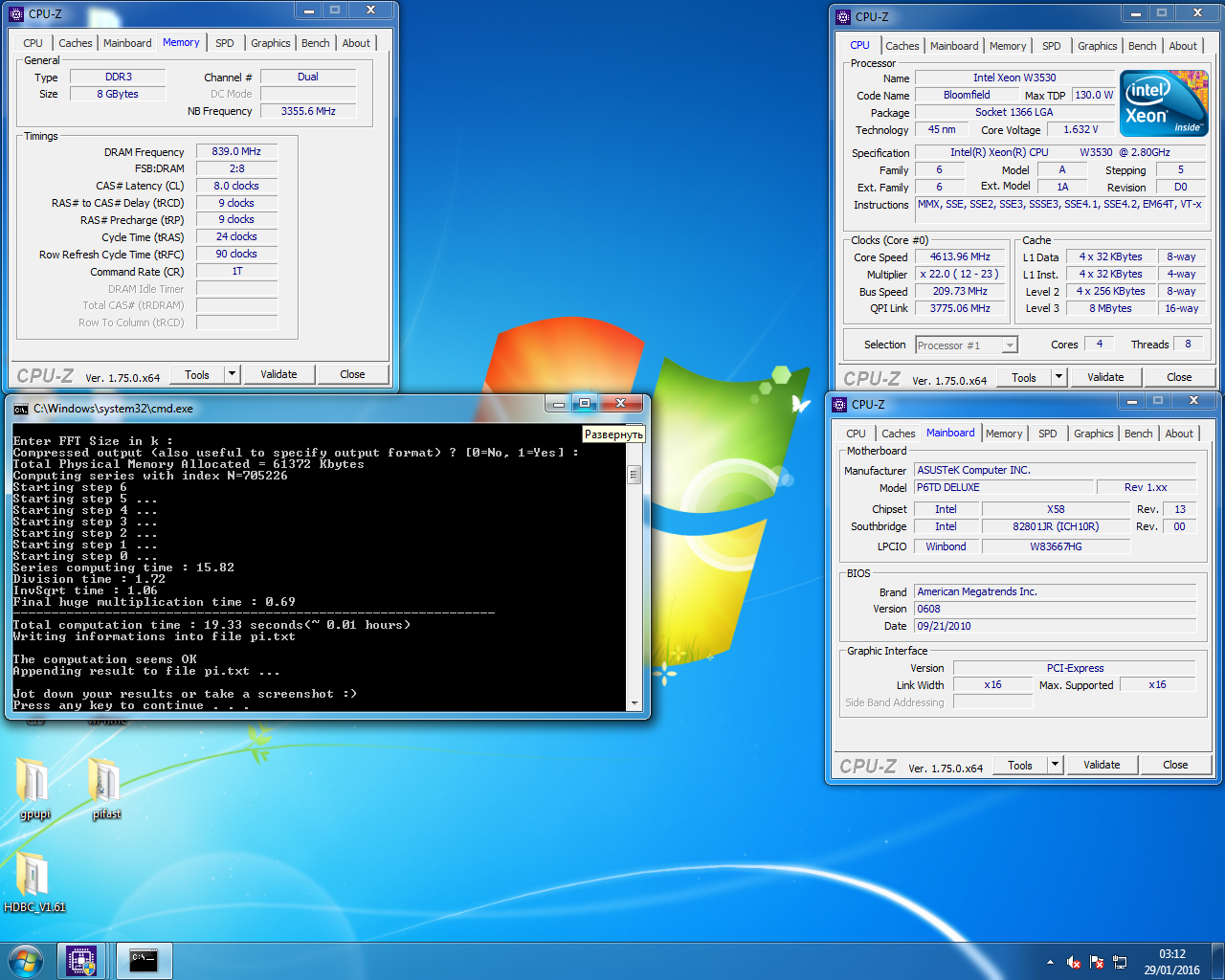Click CAS# Latency value 8.0 clocks
Image resolution: width=1225 pixels, height=980 pixels.
pyautogui.click(x=237, y=186)
